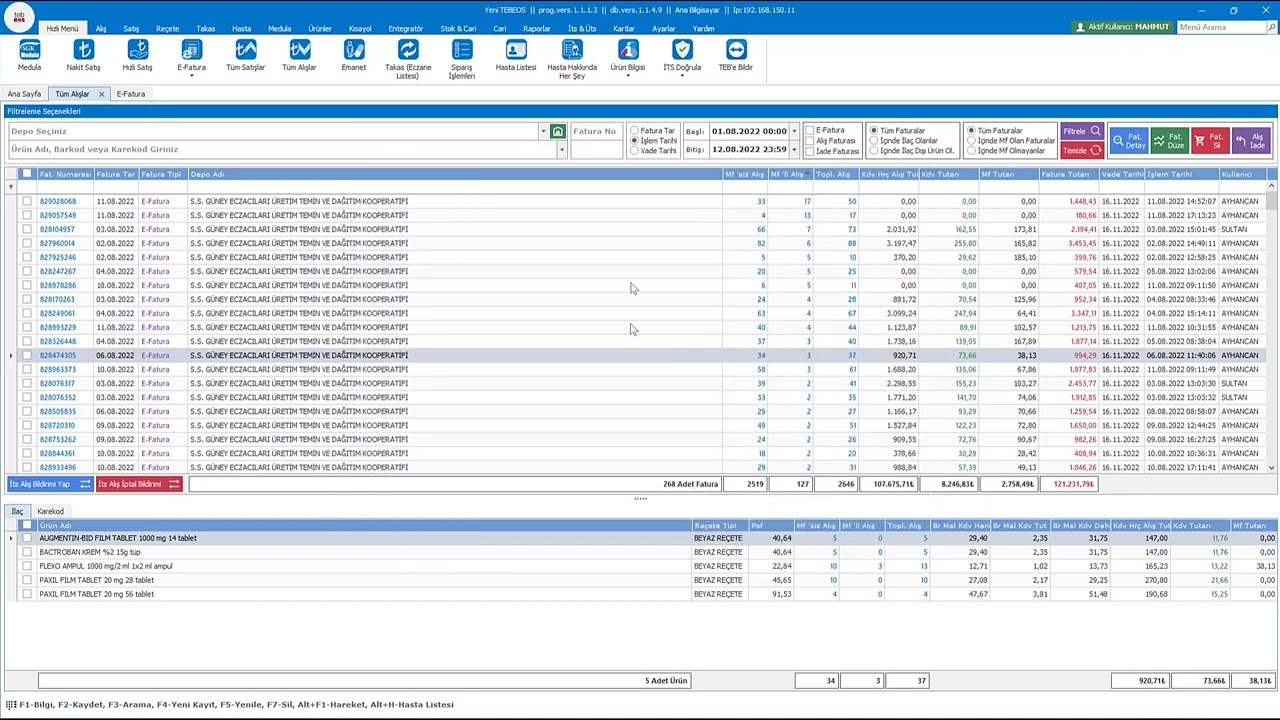Switch to the E-Fatura document tab
Viewport: 1280px width, 720px height.
[131, 94]
